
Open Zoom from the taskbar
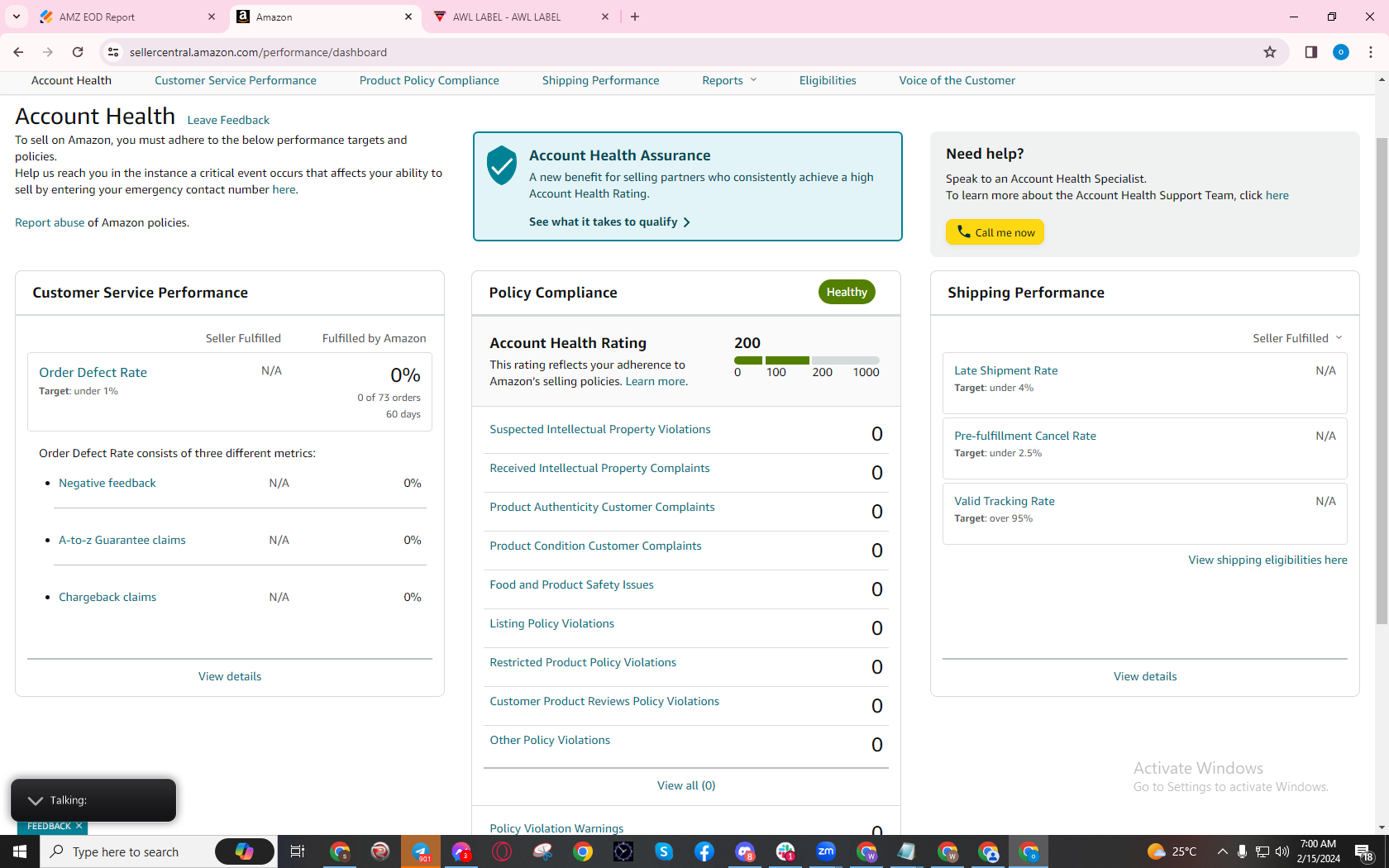pyautogui.click(x=826, y=851)
